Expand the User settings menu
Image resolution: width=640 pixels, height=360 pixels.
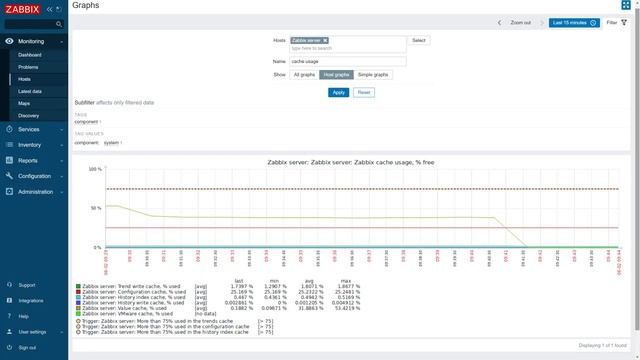(x=62, y=332)
